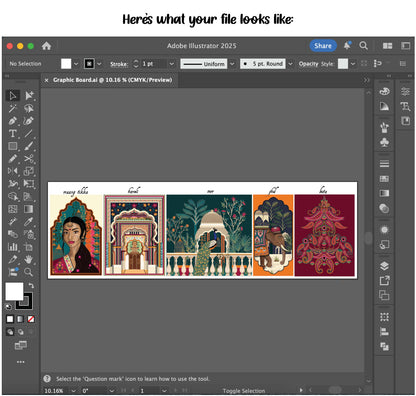Open the Swatches panel icon

point(384,178)
